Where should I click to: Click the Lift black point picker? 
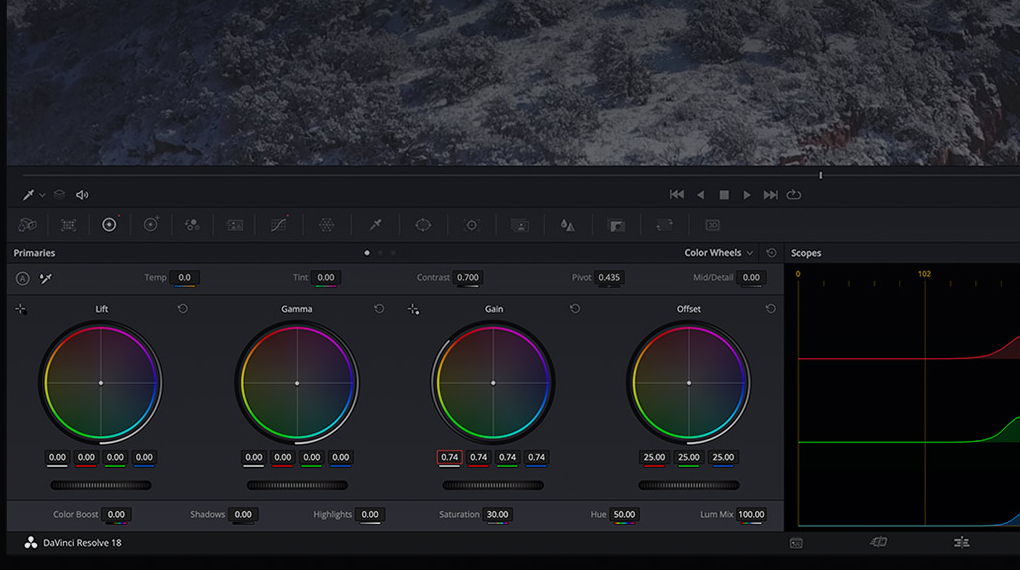pos(21,310)
